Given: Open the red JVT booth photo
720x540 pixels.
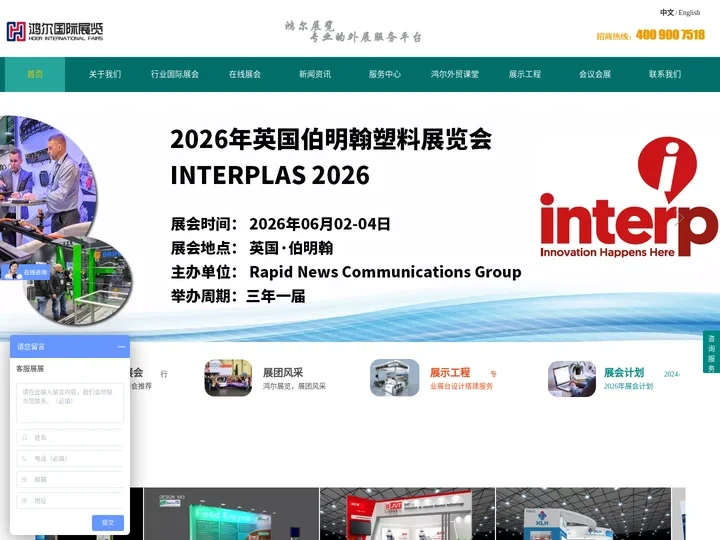Looking at the screenshot, I should pos(407,514).
